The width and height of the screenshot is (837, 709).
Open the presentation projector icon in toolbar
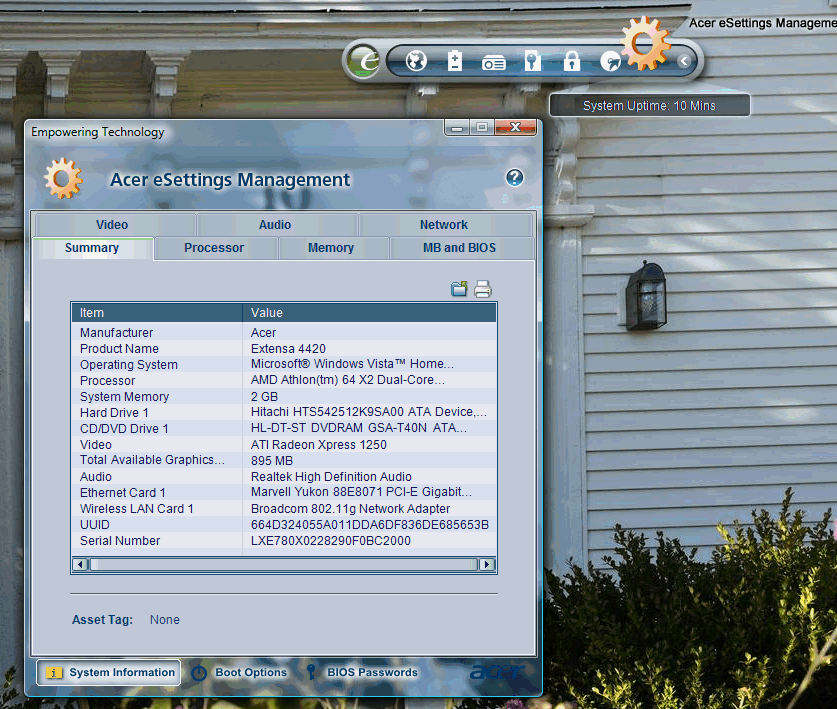click(x=493, y=64)
